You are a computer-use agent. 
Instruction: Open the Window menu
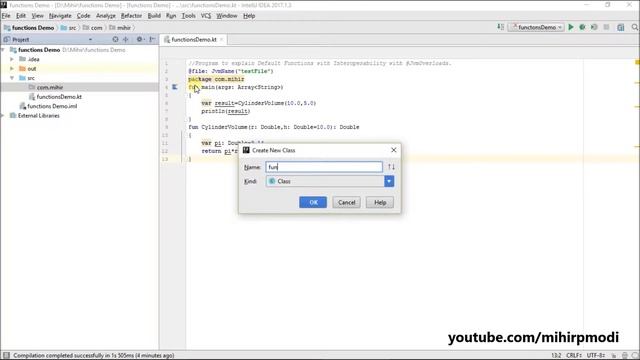pos(227,16)
